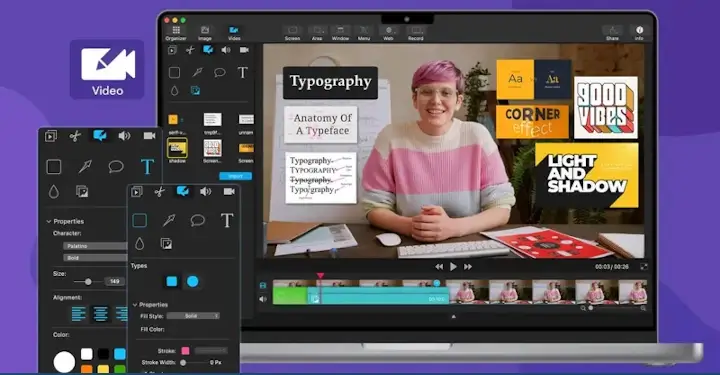Select Callout bubble tool in main window sidebar
Image resolution: width=720 pixels, height=375 pixels.
[x=220, y=73]
